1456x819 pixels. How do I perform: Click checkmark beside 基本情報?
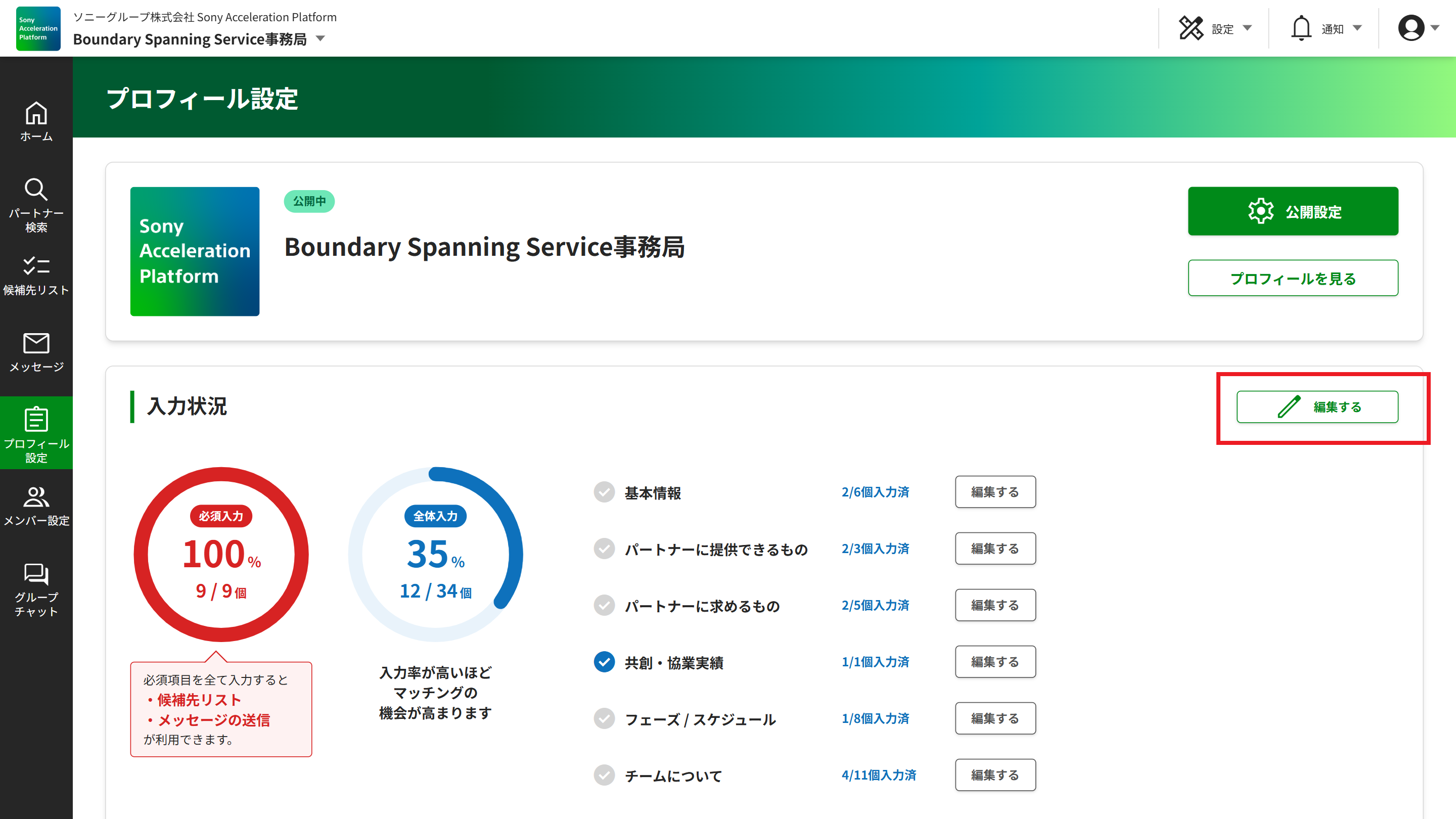pyautogui.click(x=604, y=492)
